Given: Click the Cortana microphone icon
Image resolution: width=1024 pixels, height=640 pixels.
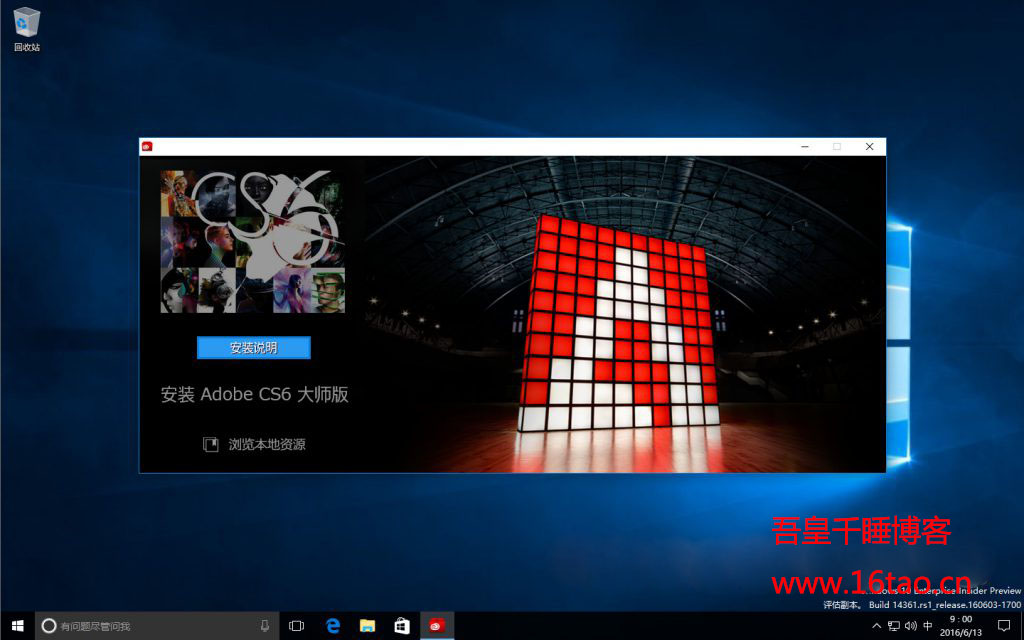Looking at the screenshot, I should click(265, 626).
